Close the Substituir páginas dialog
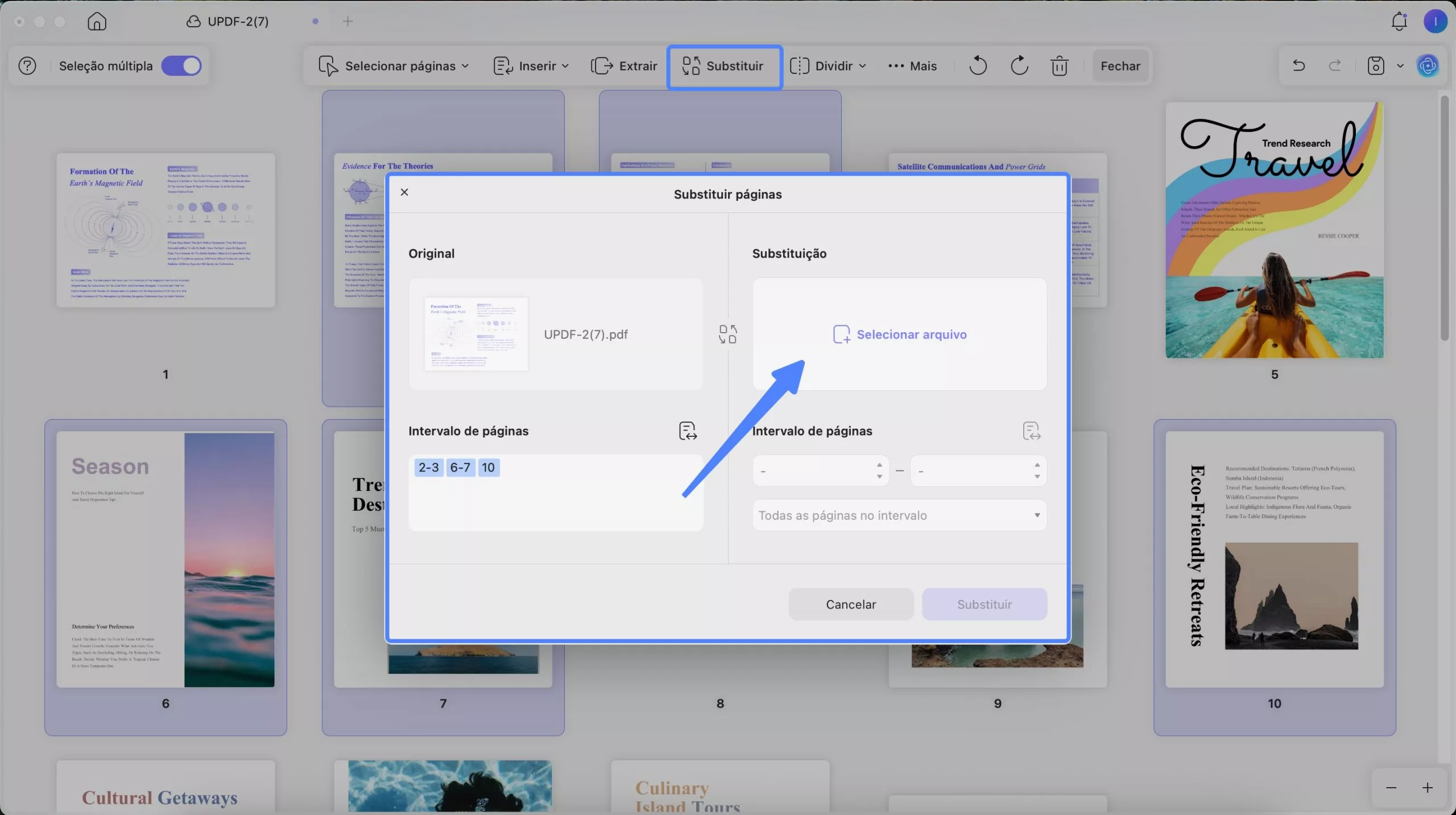The width and height of the screenshot is (1456, 815). click(x=404, y=192)
